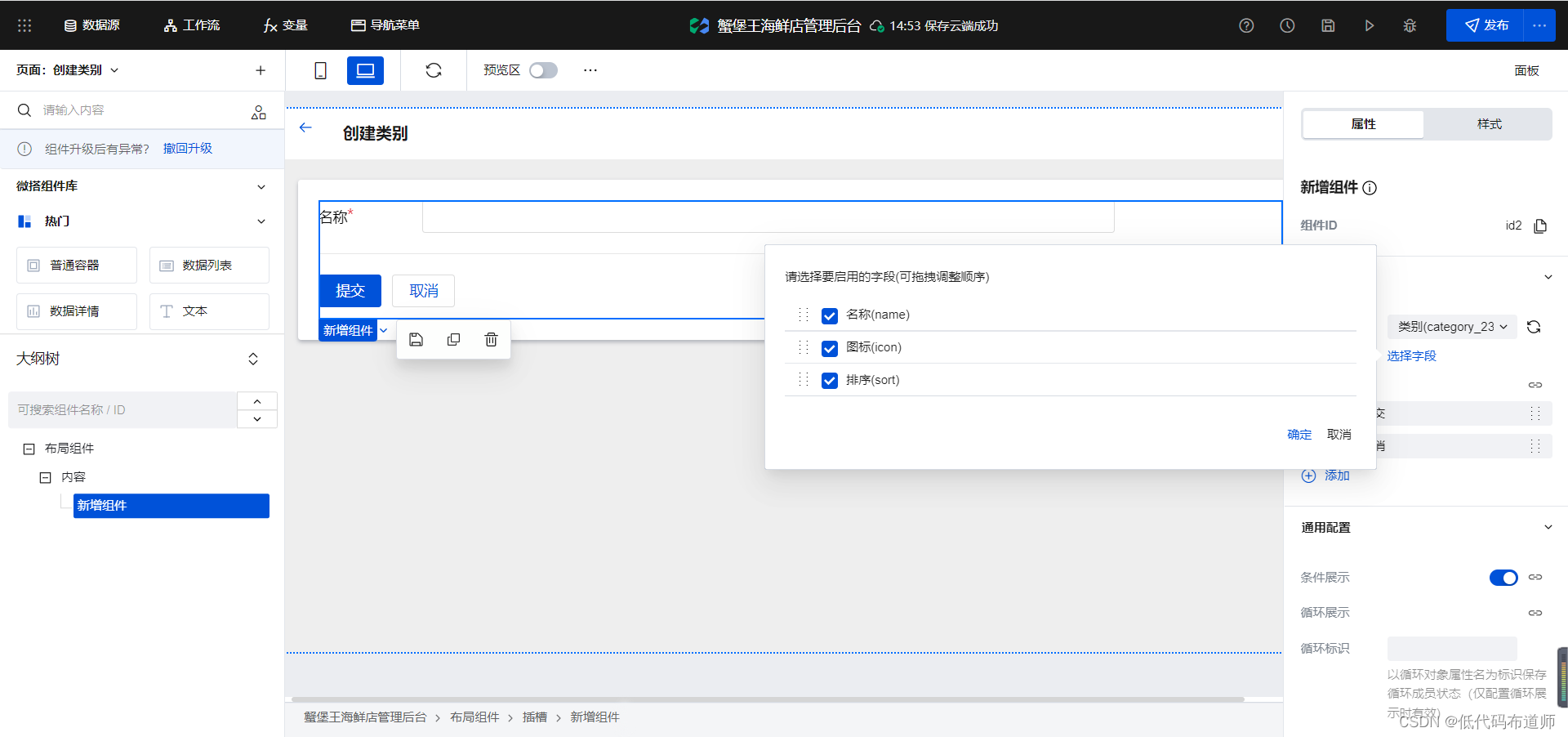Open the apps grid menu icon
The height and width of the screenshot is (737, 1568).
(x=24, y=25)
